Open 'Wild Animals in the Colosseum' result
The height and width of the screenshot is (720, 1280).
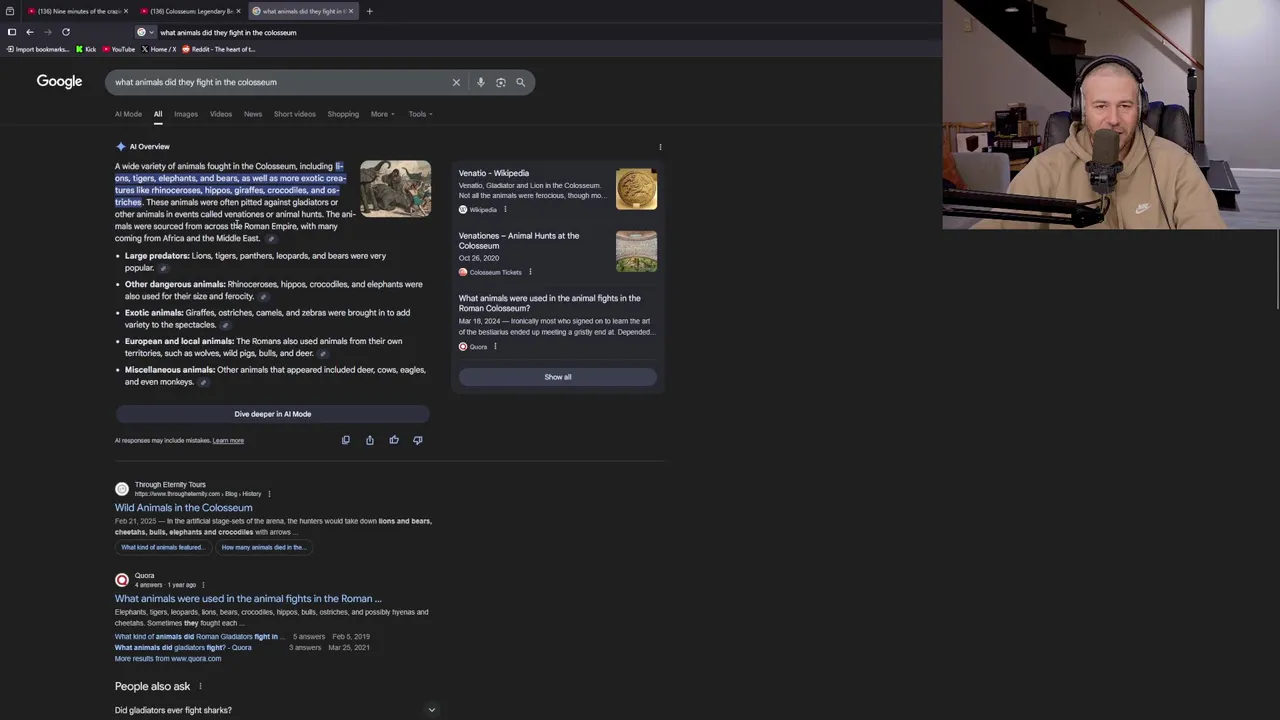(183, 508)
